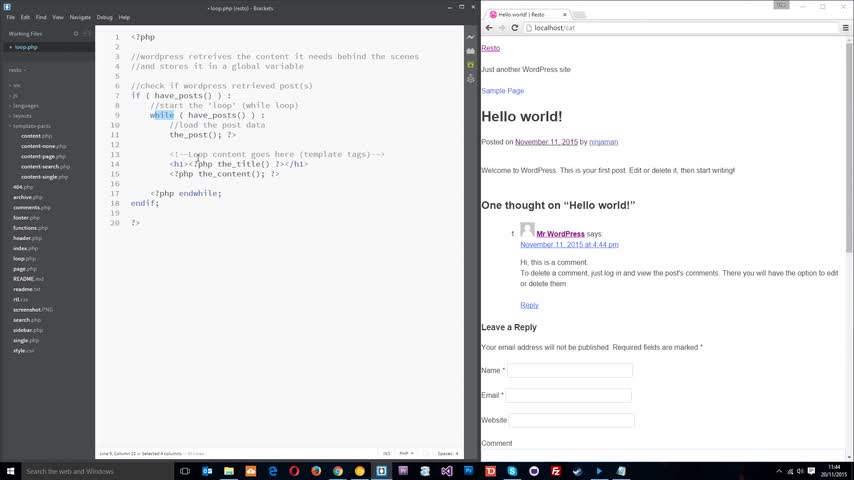
Task: Click Chrome's back arrow
Action: point(489,28)
